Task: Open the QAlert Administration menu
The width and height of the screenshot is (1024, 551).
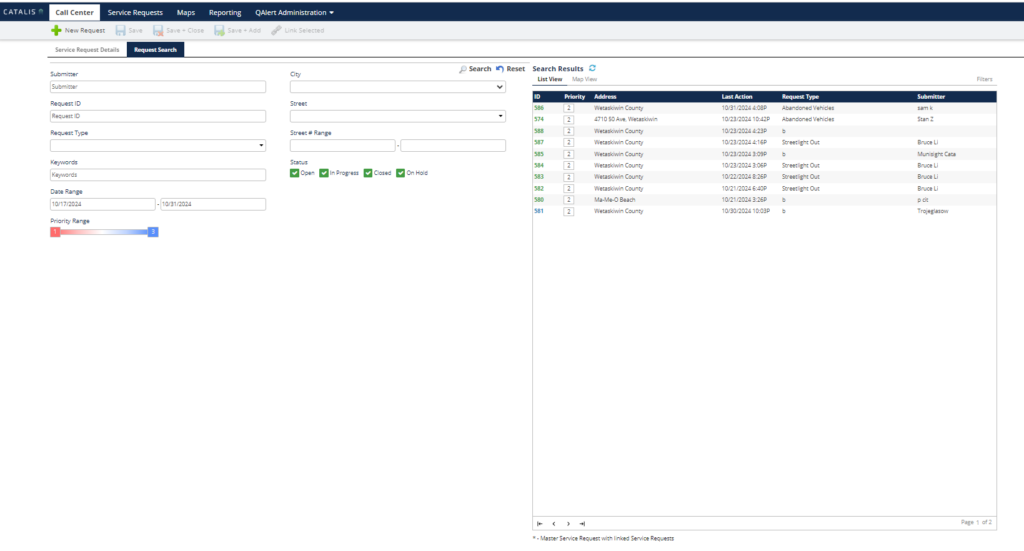Action: coord(294,12)
